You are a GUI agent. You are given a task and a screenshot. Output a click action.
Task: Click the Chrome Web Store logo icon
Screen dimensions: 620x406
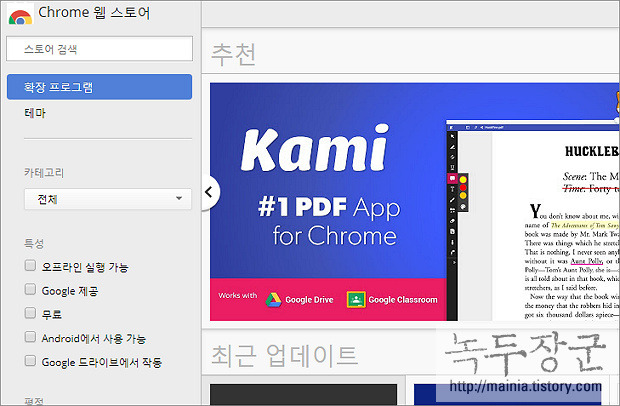tap(20, 17)
